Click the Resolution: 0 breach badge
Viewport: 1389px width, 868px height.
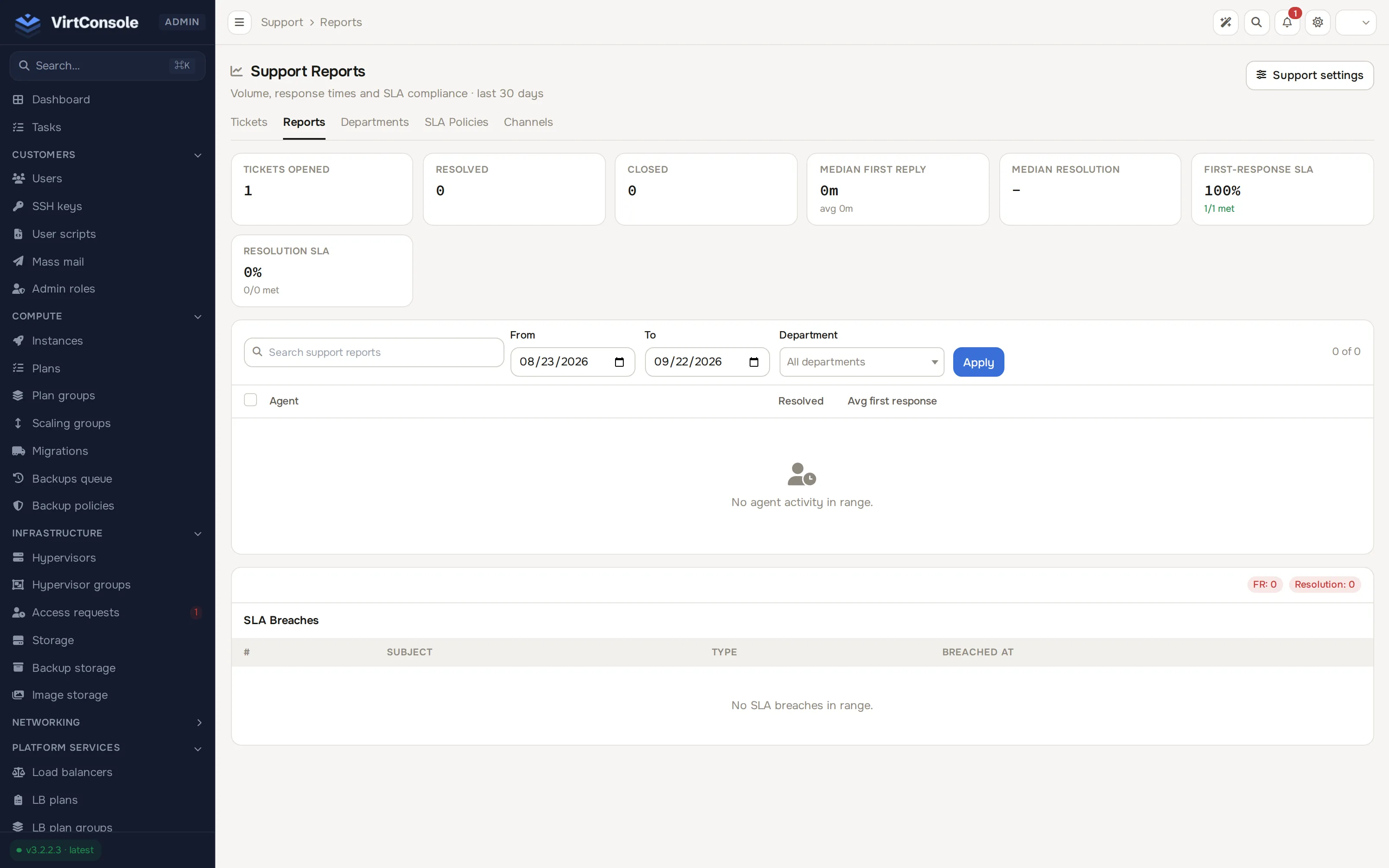[x=1325, y=585]
